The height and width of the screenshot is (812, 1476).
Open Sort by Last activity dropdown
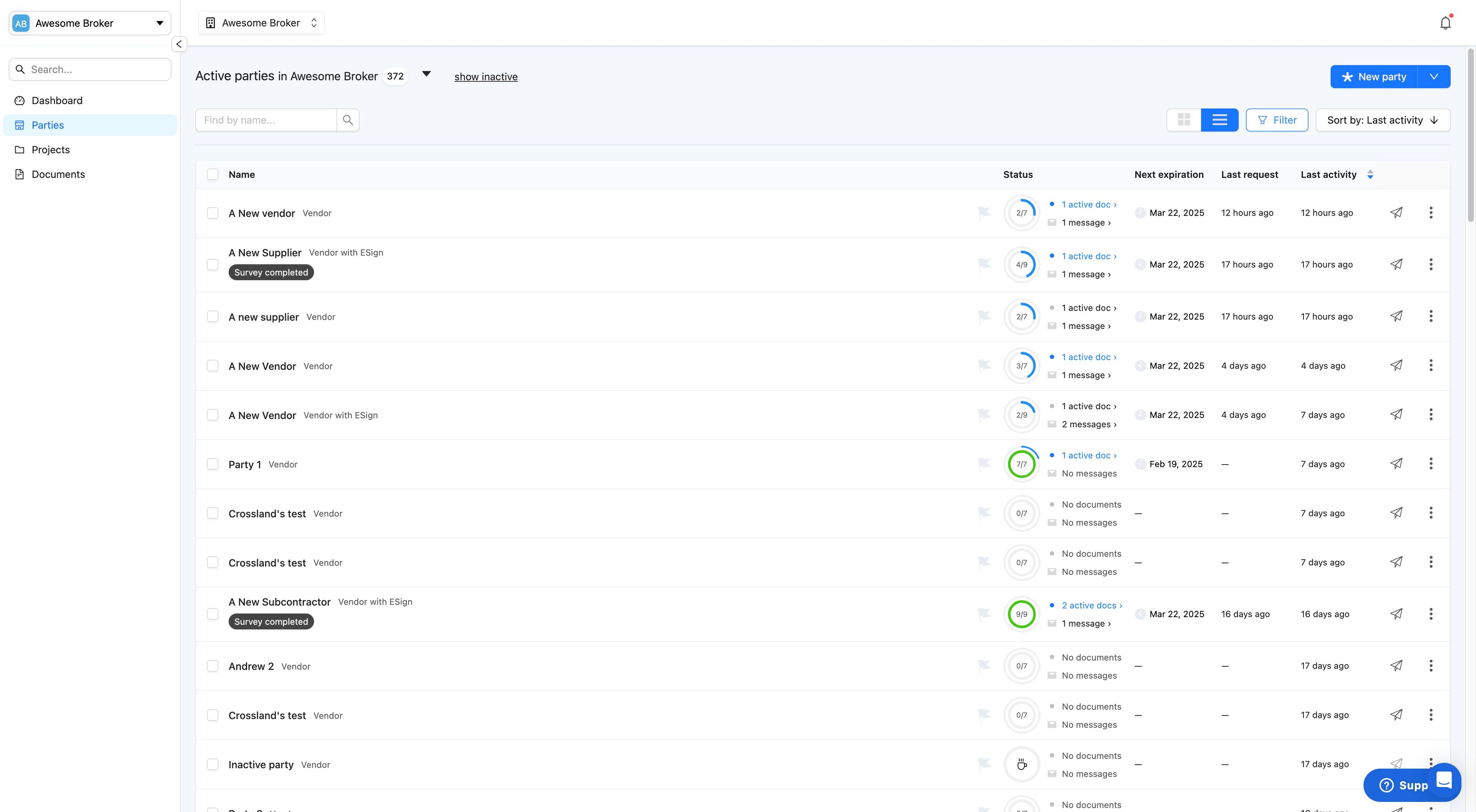pyautogui.click(x=1382, y=120)
